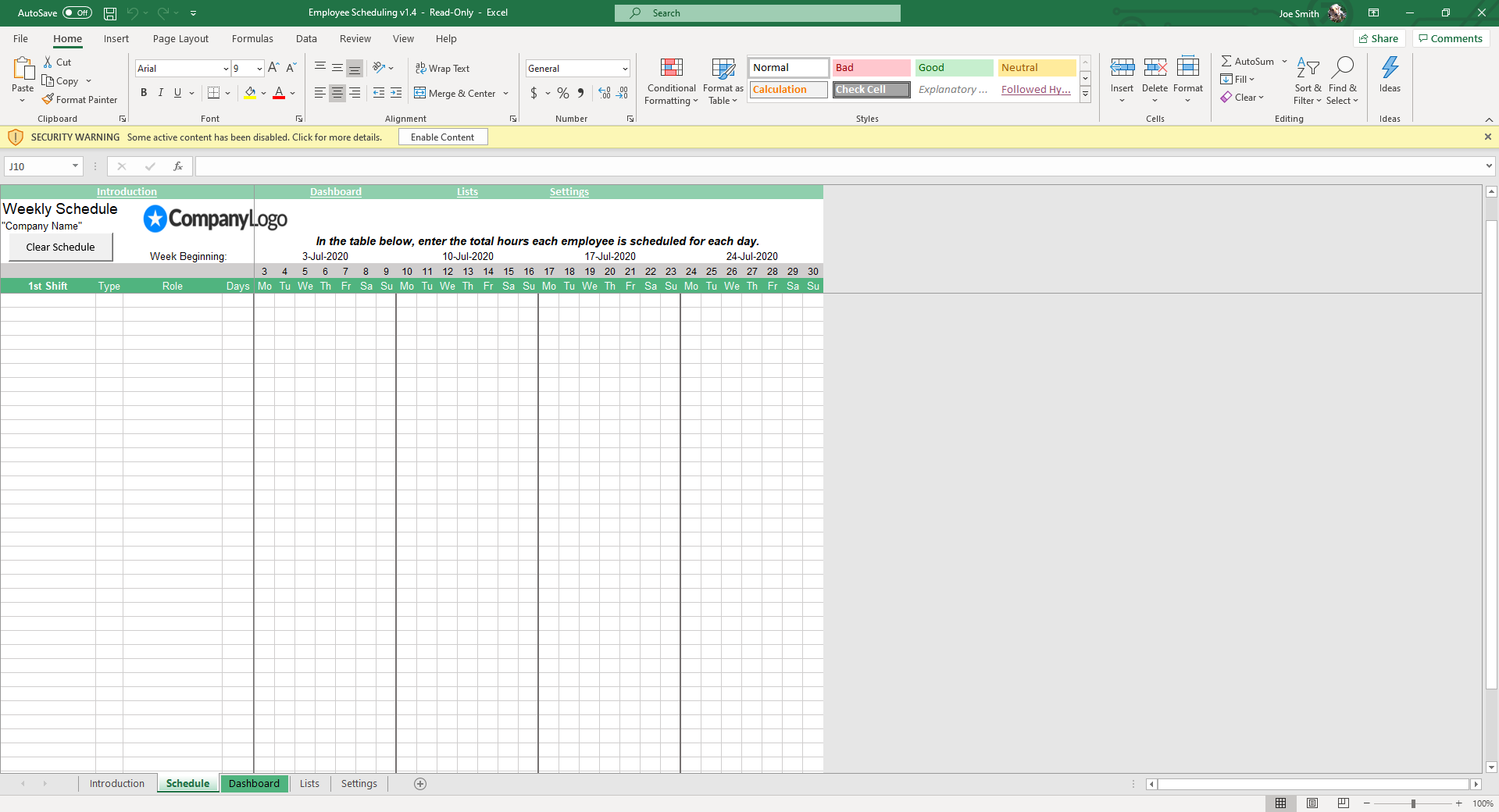
Task: Open the number format dropdown
Action: [625, 69]
